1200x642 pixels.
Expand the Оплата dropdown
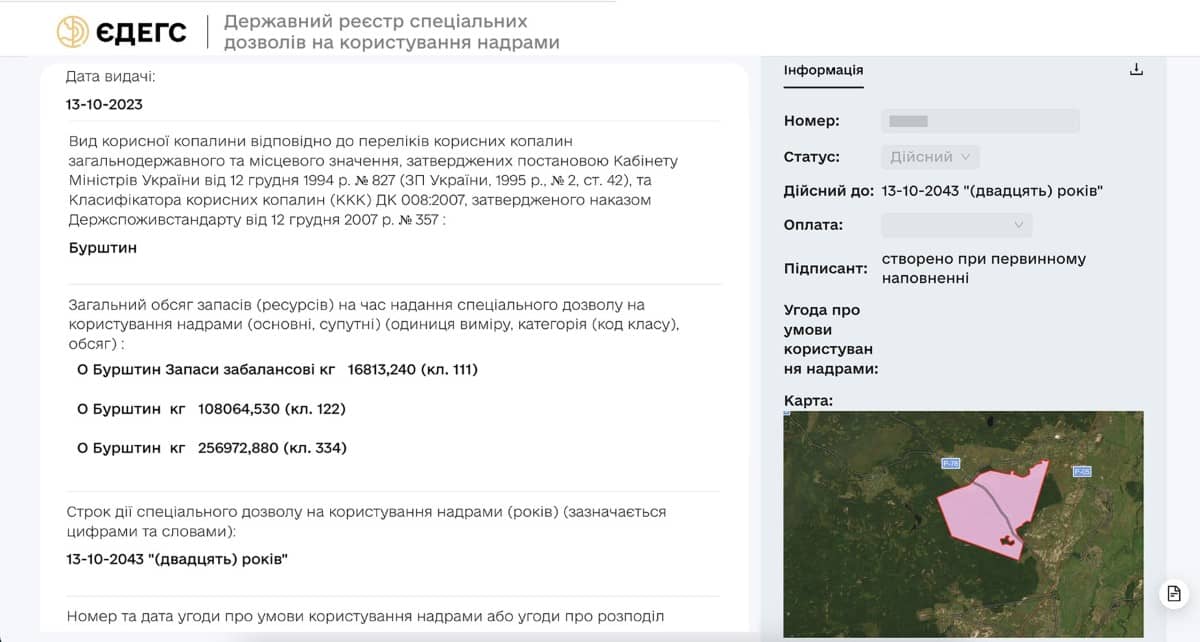(957, 225)
